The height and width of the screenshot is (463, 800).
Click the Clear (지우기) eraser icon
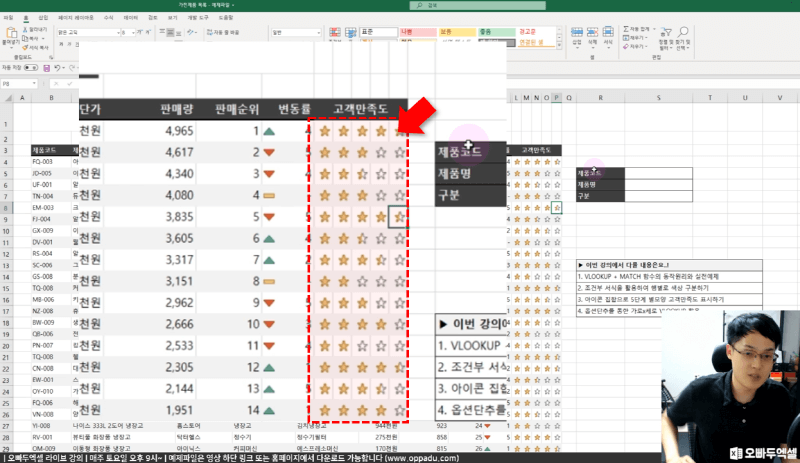click(x=626, y=46)
